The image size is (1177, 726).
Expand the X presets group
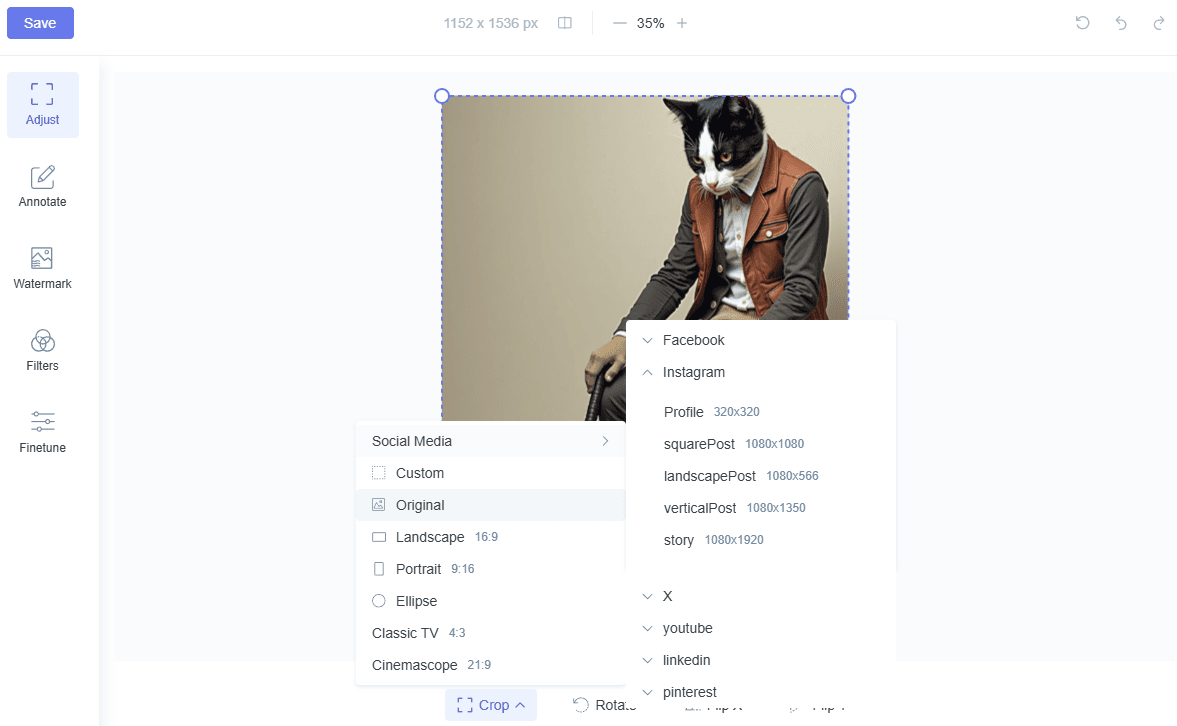(x=761, y=596)
